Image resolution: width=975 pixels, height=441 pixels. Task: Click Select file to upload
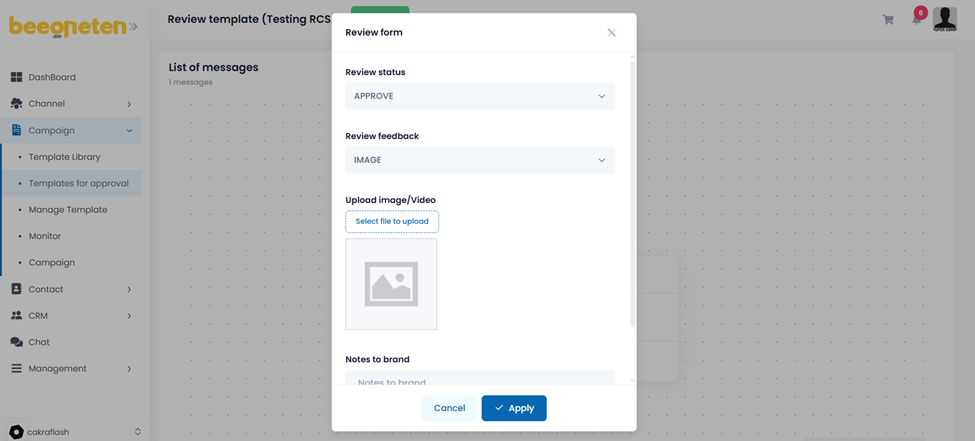[392, 222]
